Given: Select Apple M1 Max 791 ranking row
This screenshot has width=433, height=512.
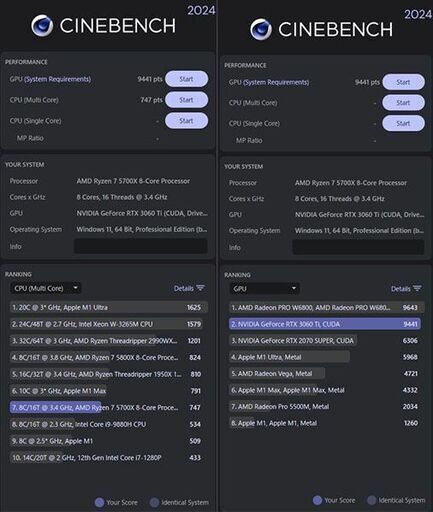Looking at the screenshot, I should coord(109,391).
